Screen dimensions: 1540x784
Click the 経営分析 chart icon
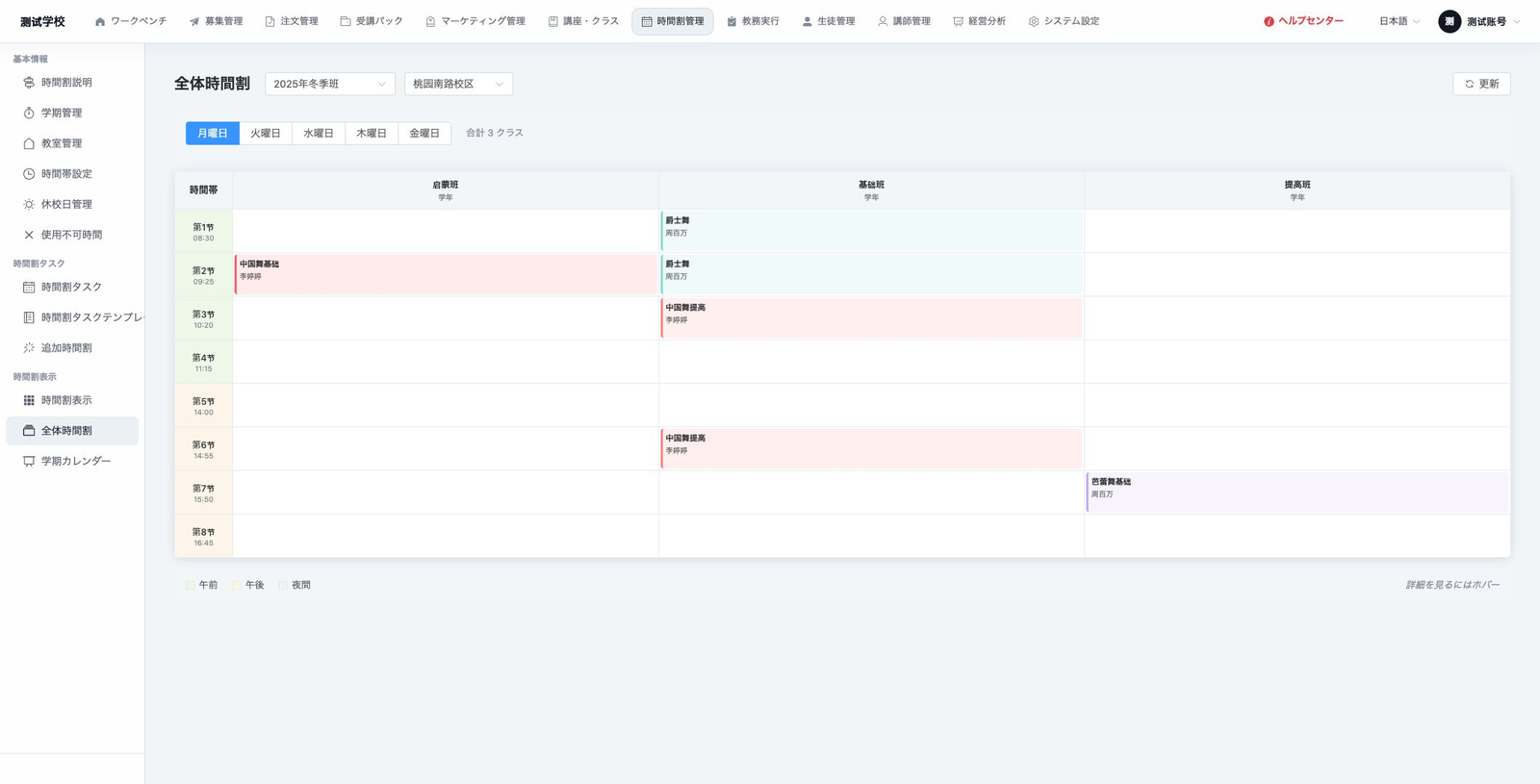point(958,21)
